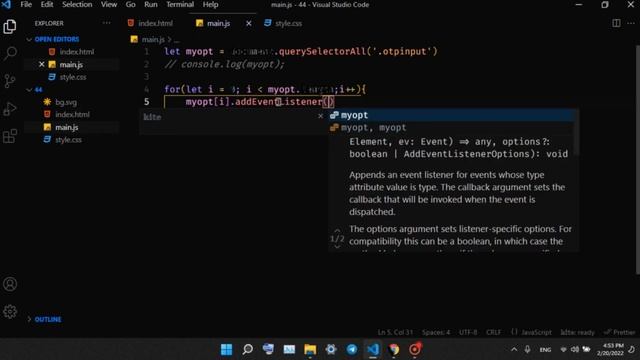Switch to the index.html tab
Image resolution: width=640 pixels, height=360 pixels.
(x=156, y=23)
